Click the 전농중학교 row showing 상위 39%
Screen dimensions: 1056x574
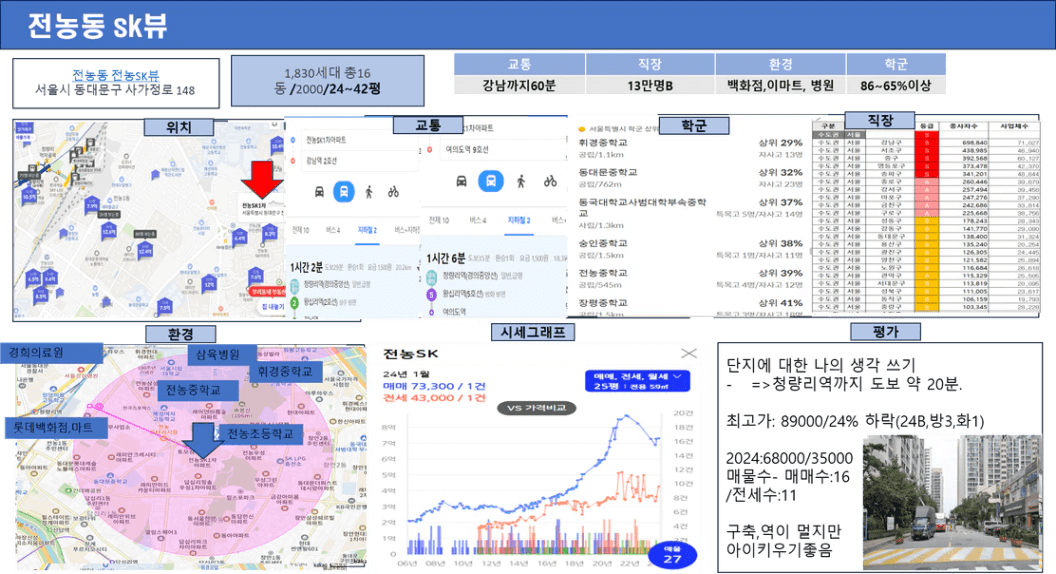coord(690,278)
